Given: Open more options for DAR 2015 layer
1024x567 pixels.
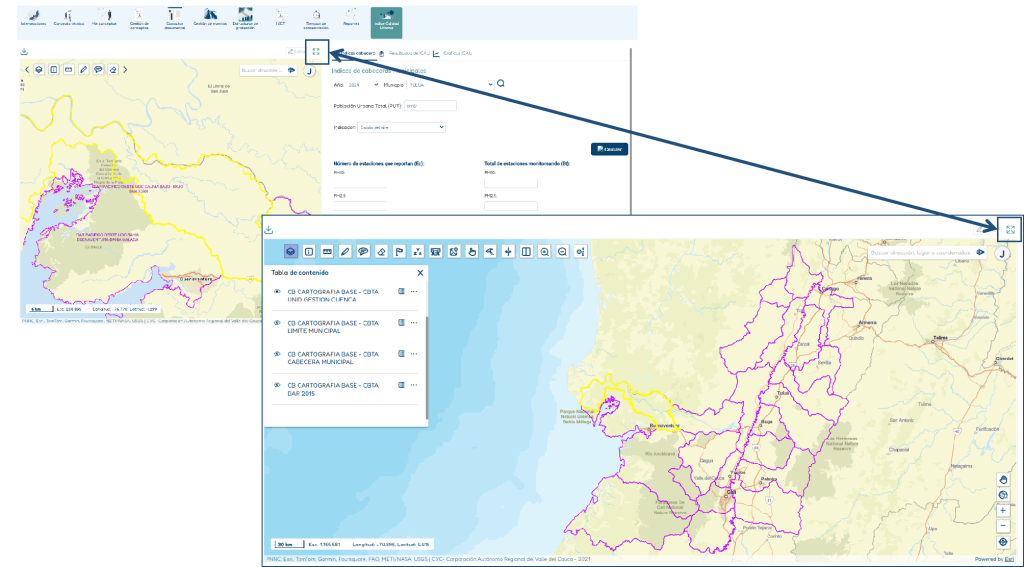Looking at the screenshot, I should [x=413, y=385].
